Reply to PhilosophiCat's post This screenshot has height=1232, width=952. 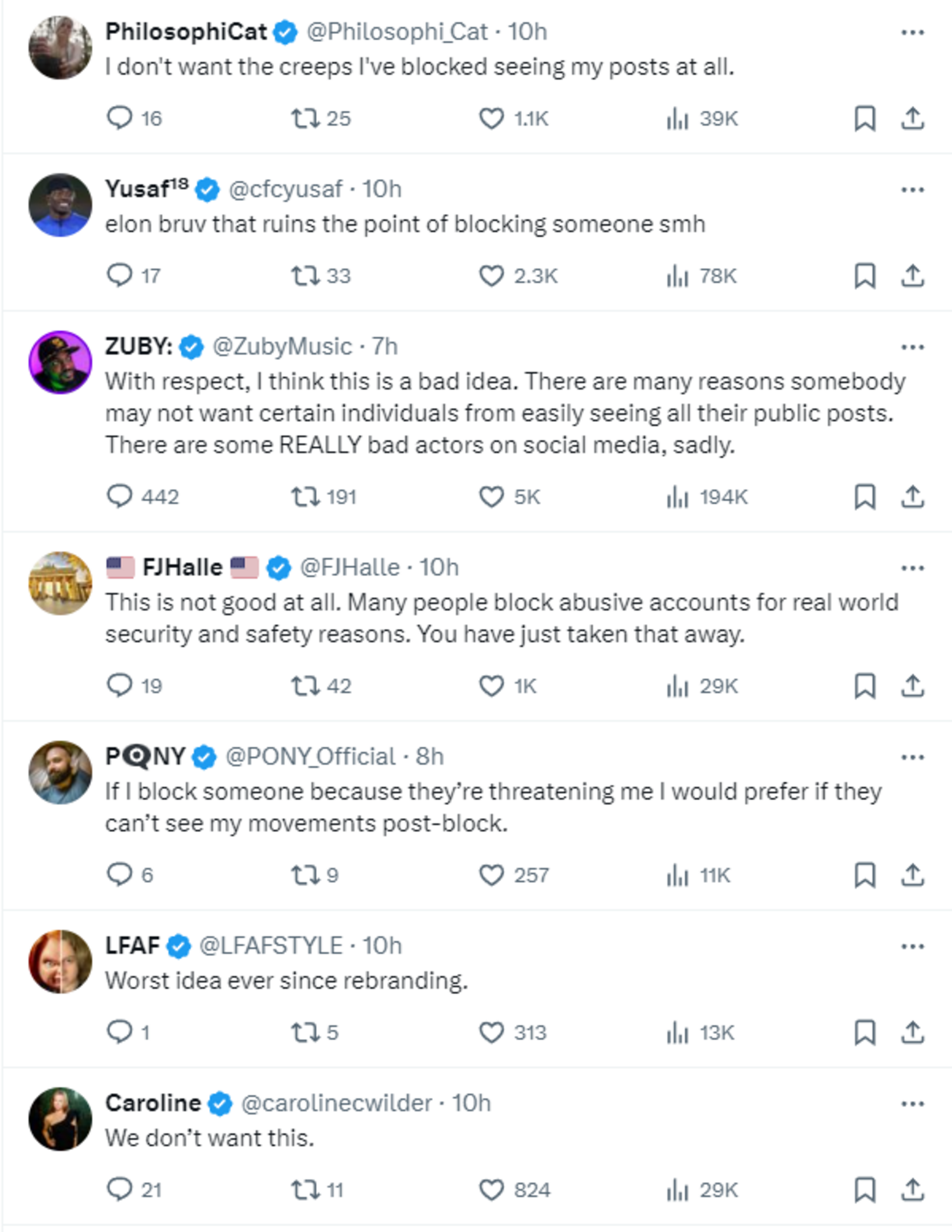click(x=119, y=119)
